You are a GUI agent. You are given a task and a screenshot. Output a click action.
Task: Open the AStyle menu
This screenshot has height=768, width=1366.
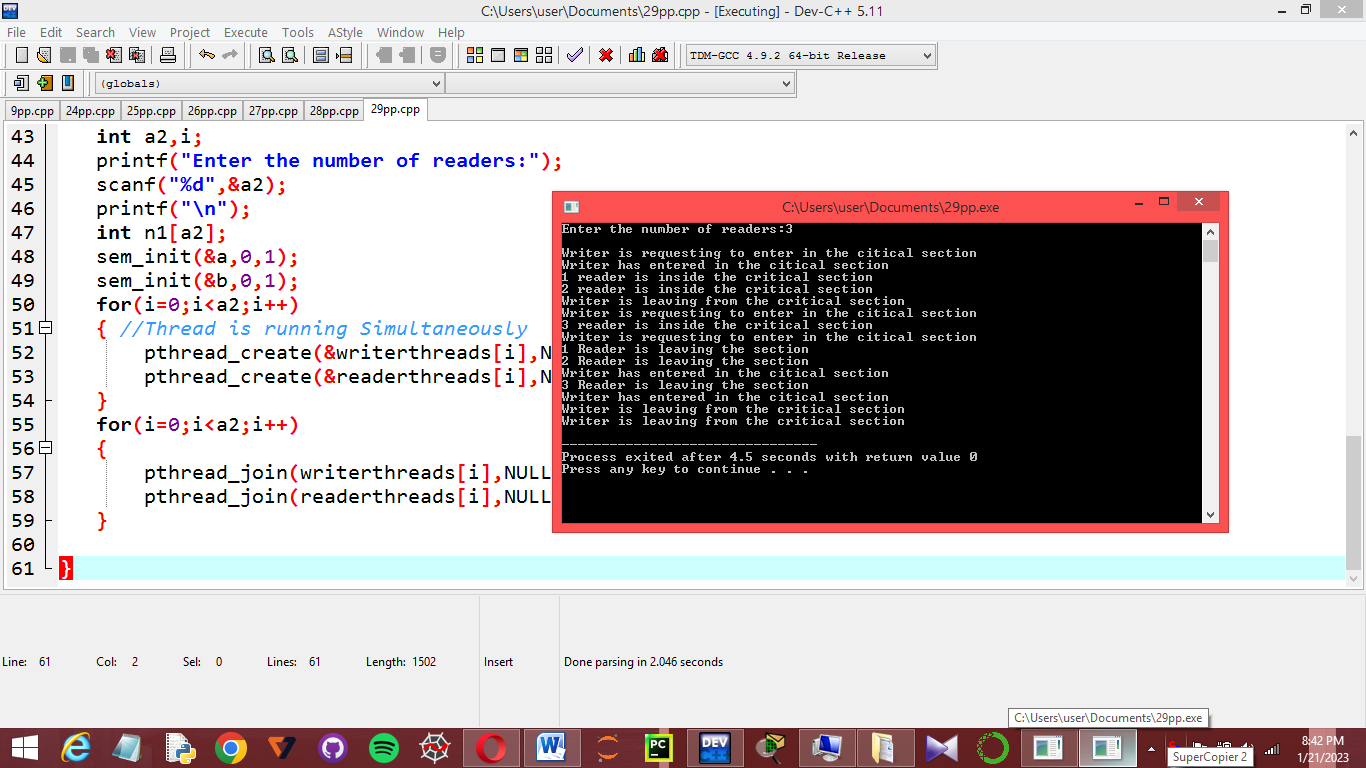click(x=345, y=32)
